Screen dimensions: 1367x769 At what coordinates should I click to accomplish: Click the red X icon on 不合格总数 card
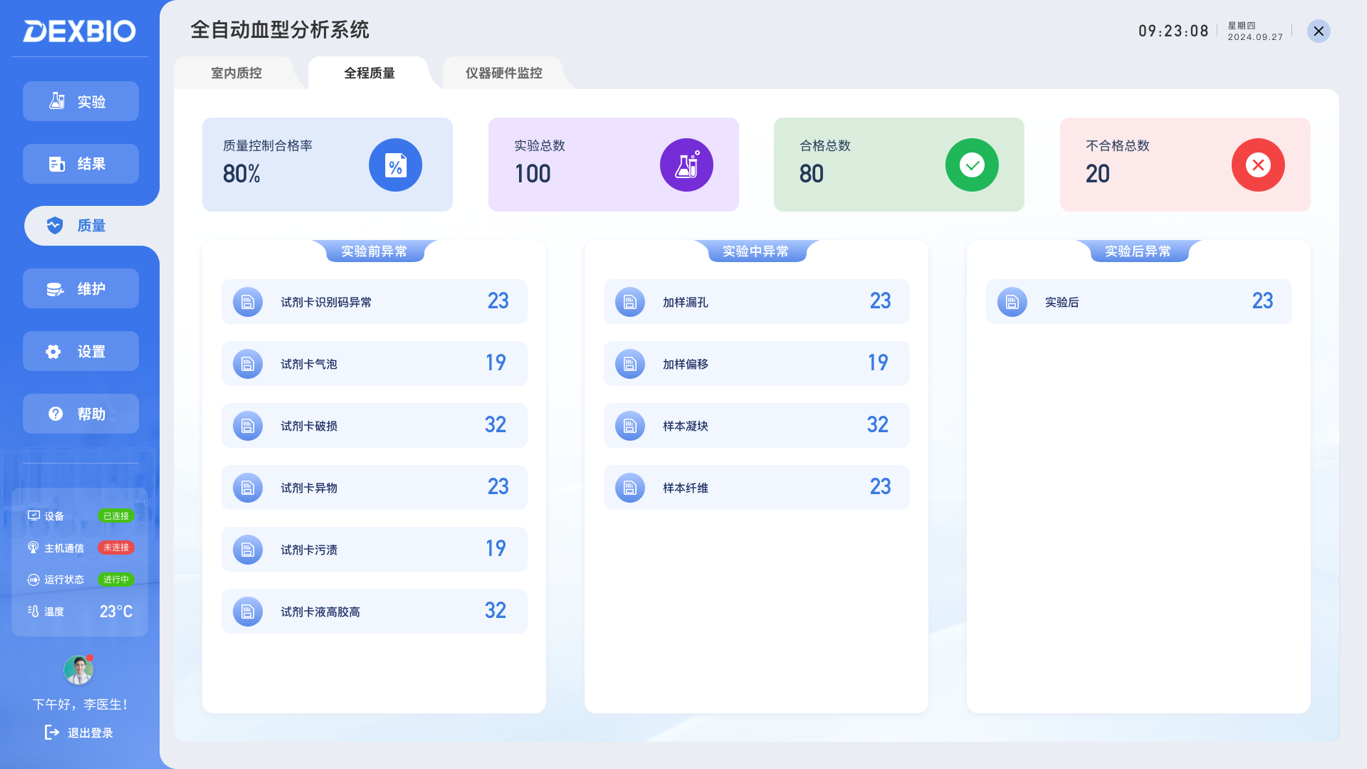(x=1257, y=164)
